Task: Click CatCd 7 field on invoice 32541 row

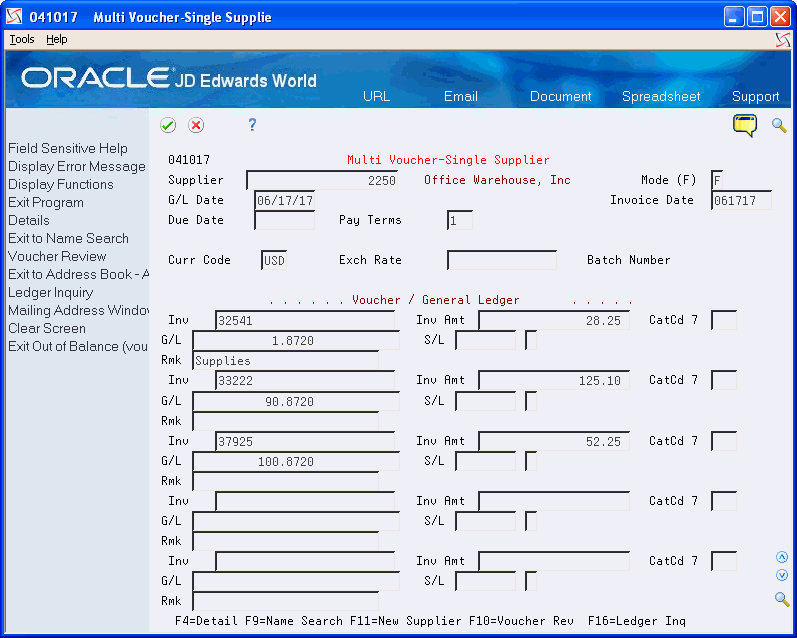Action: (724, 320)
